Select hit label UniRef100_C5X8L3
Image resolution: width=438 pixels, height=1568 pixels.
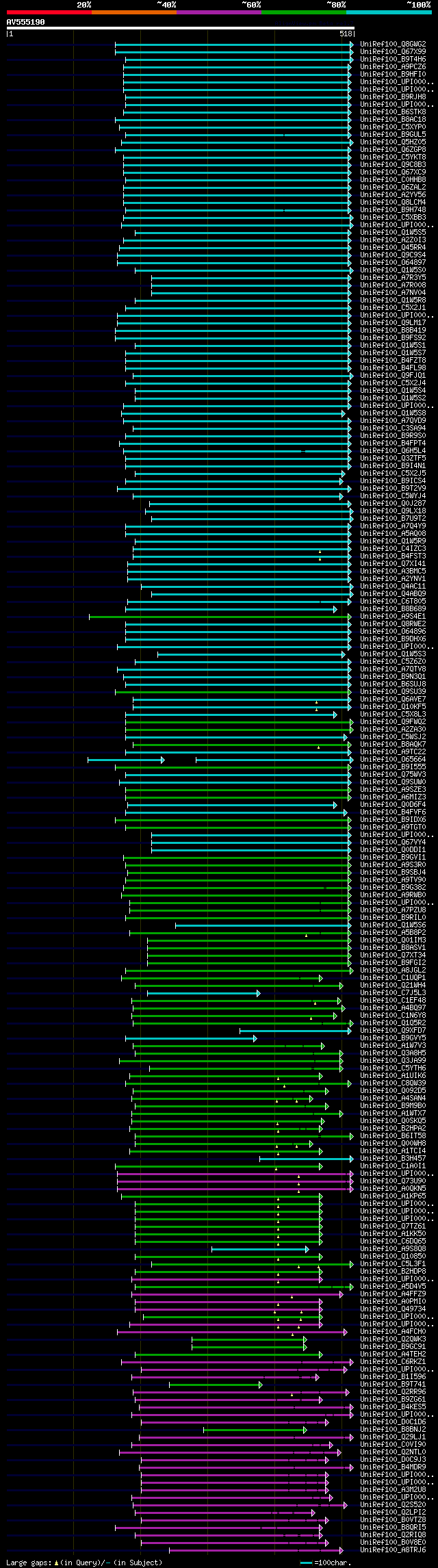(x=393, y=715)
